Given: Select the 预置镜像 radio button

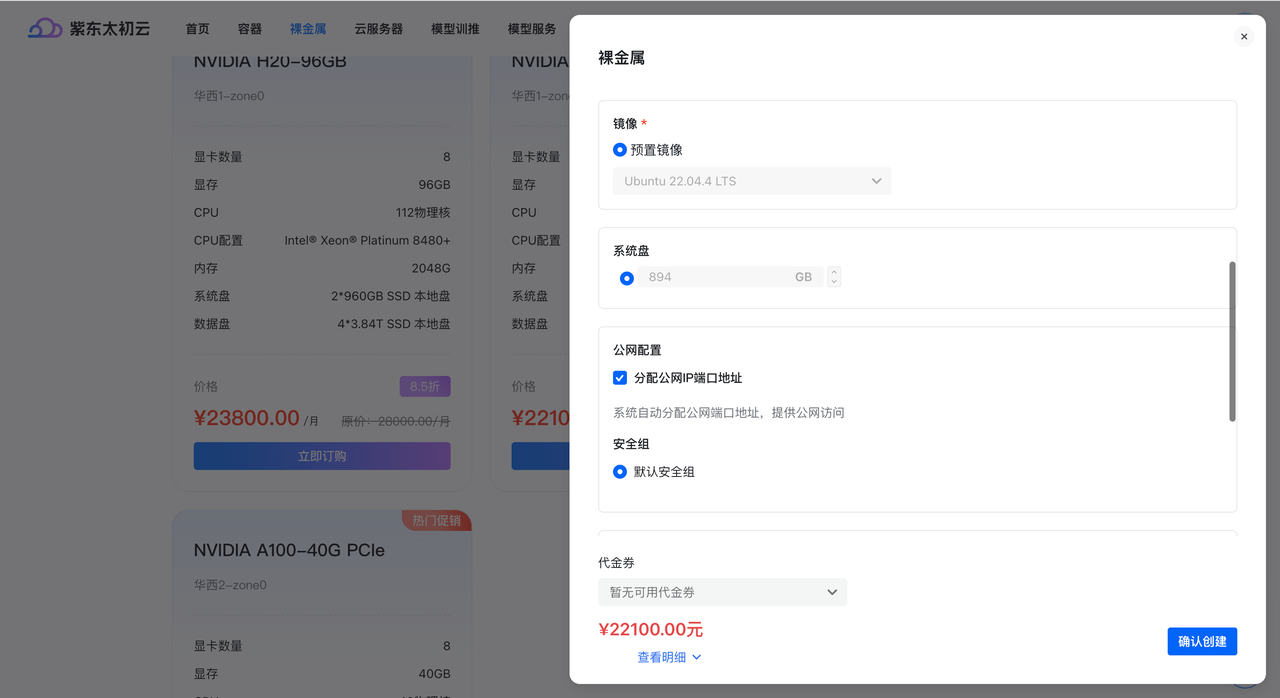Looking at the screenshot, I should pos(621,149).
